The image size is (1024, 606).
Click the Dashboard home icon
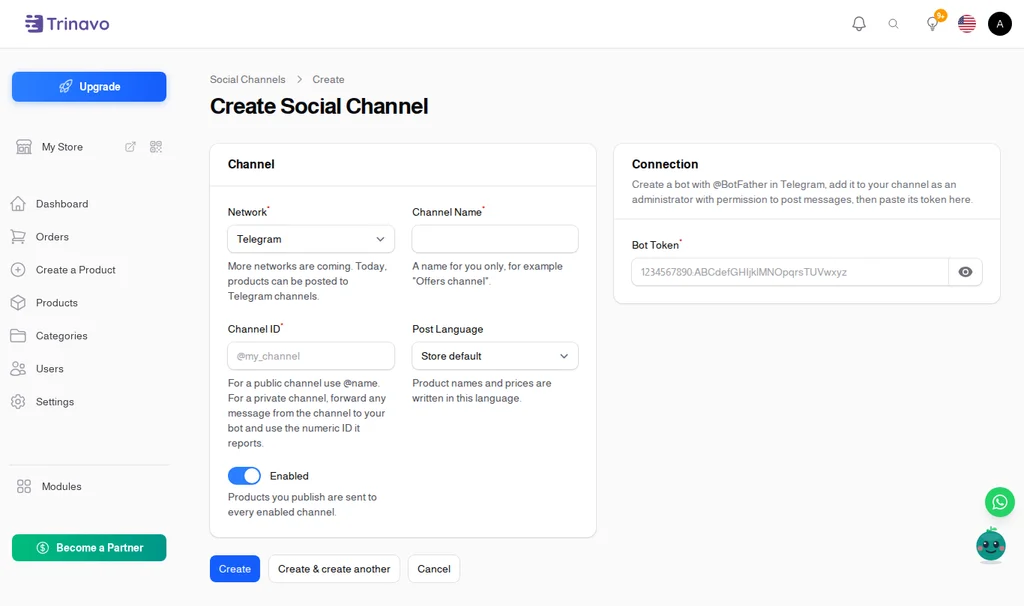pos(18,204)
